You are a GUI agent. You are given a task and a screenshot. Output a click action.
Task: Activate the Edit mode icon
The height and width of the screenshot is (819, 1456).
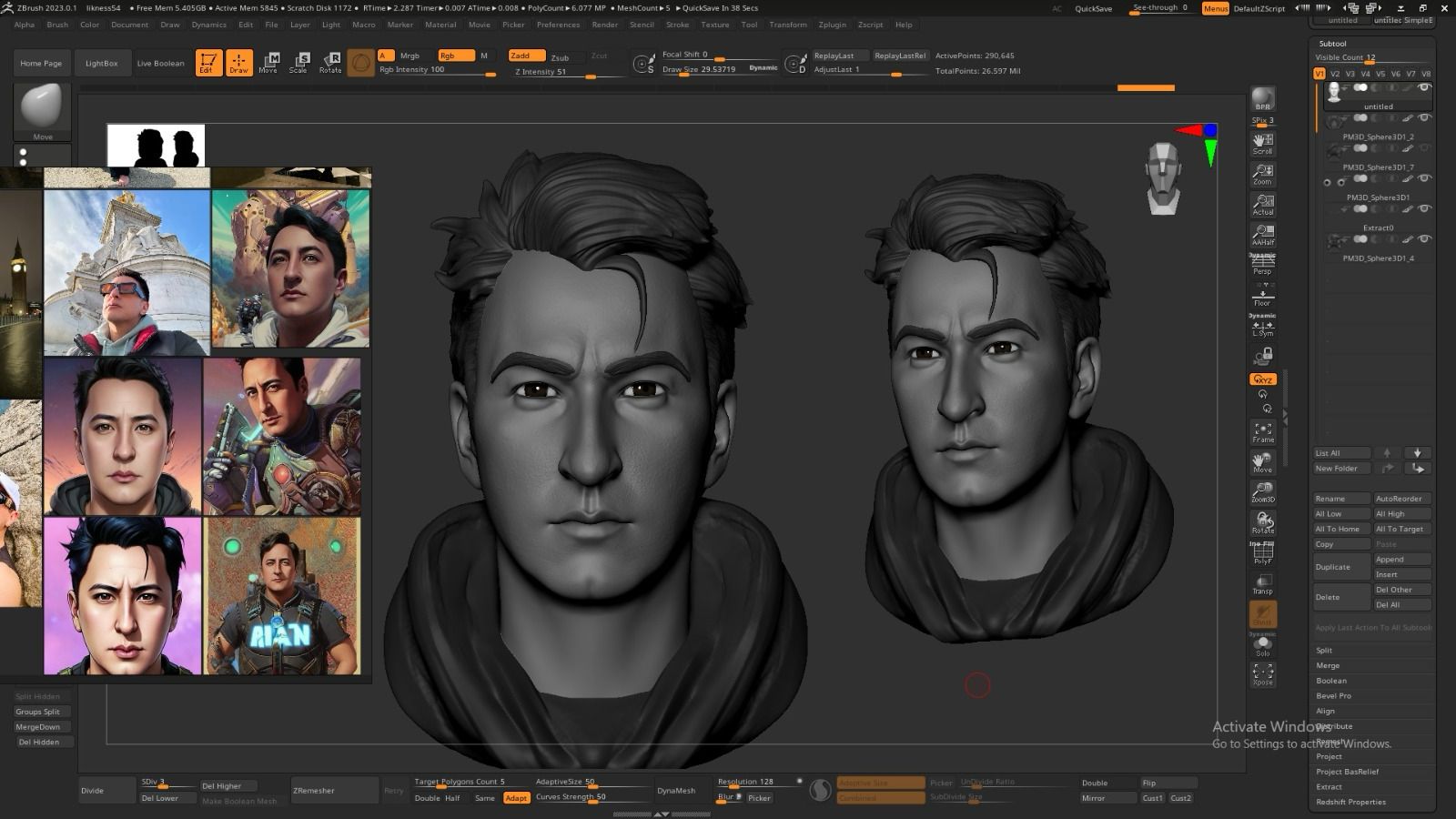pos(208,63)
